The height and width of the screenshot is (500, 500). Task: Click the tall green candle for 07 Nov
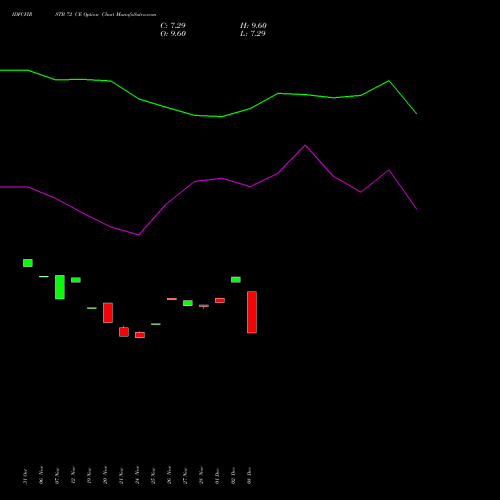tap(60, 287)
